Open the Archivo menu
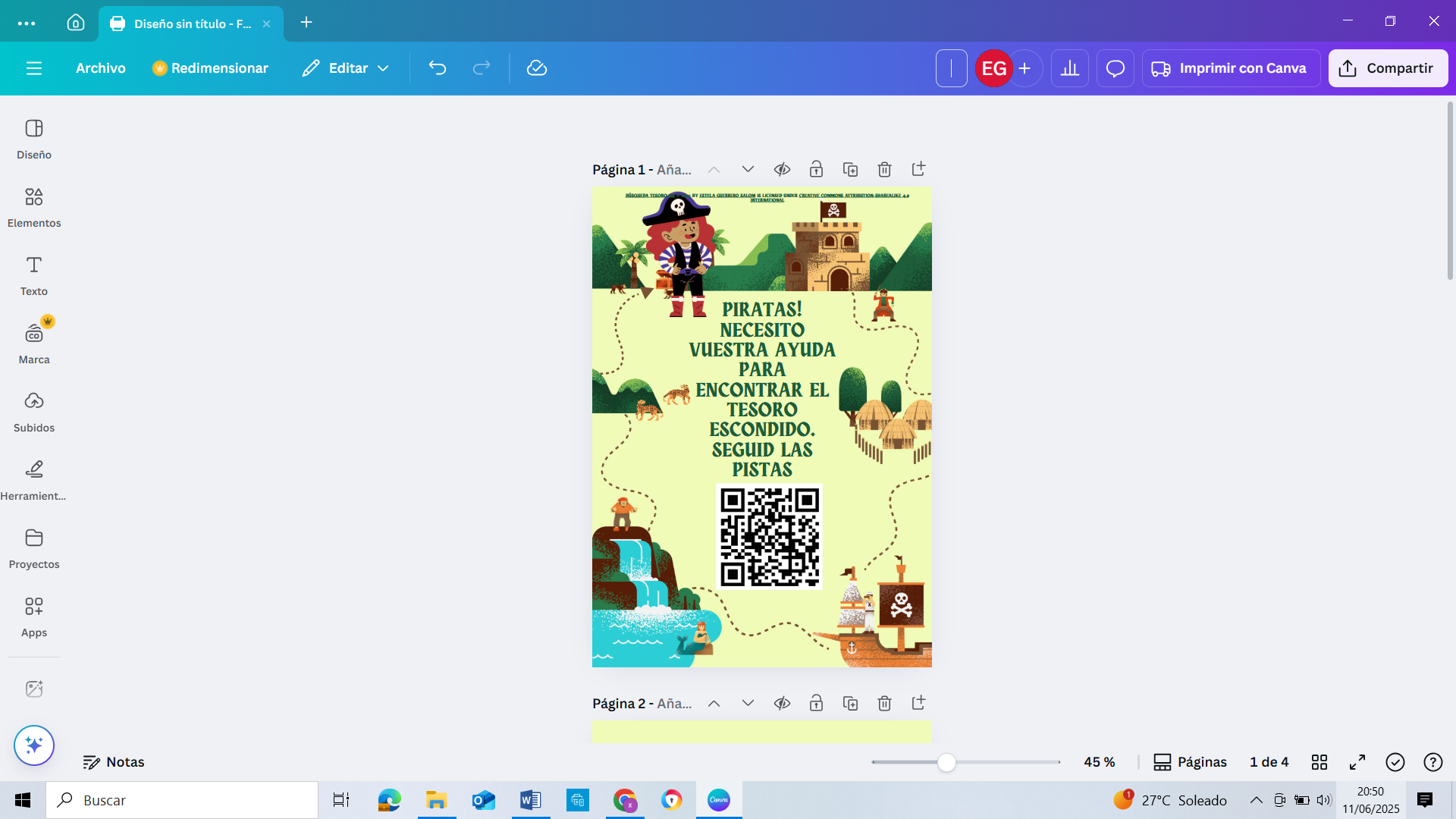The width and height of the screenshot is (1456, 819). click(x=100, y=67)
